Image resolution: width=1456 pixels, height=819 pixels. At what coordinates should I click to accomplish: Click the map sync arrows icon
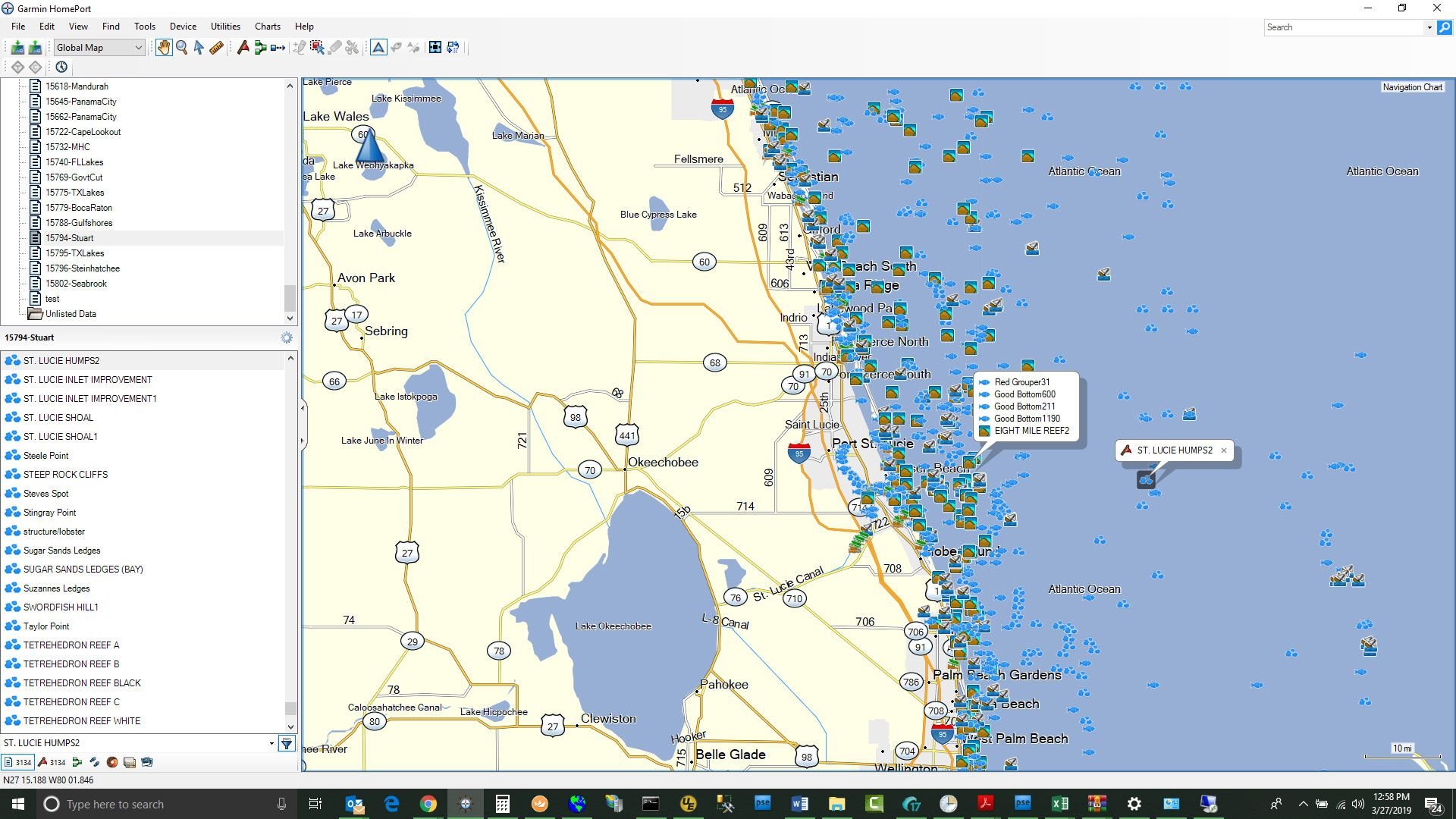(x=453, y=48)
